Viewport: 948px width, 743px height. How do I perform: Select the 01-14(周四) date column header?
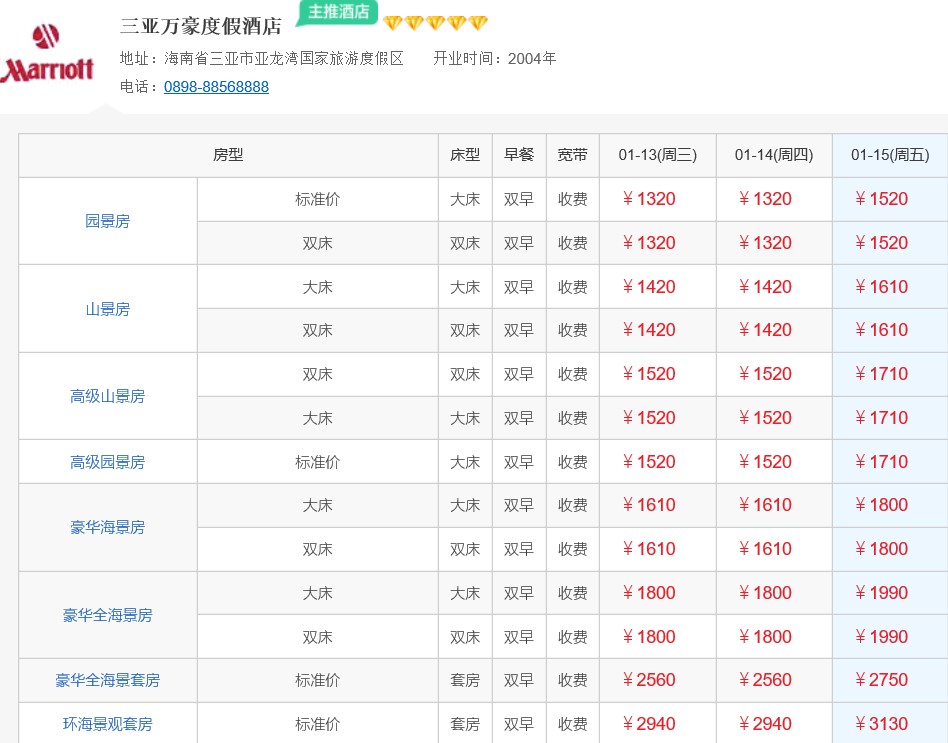(x=773, y=155)
